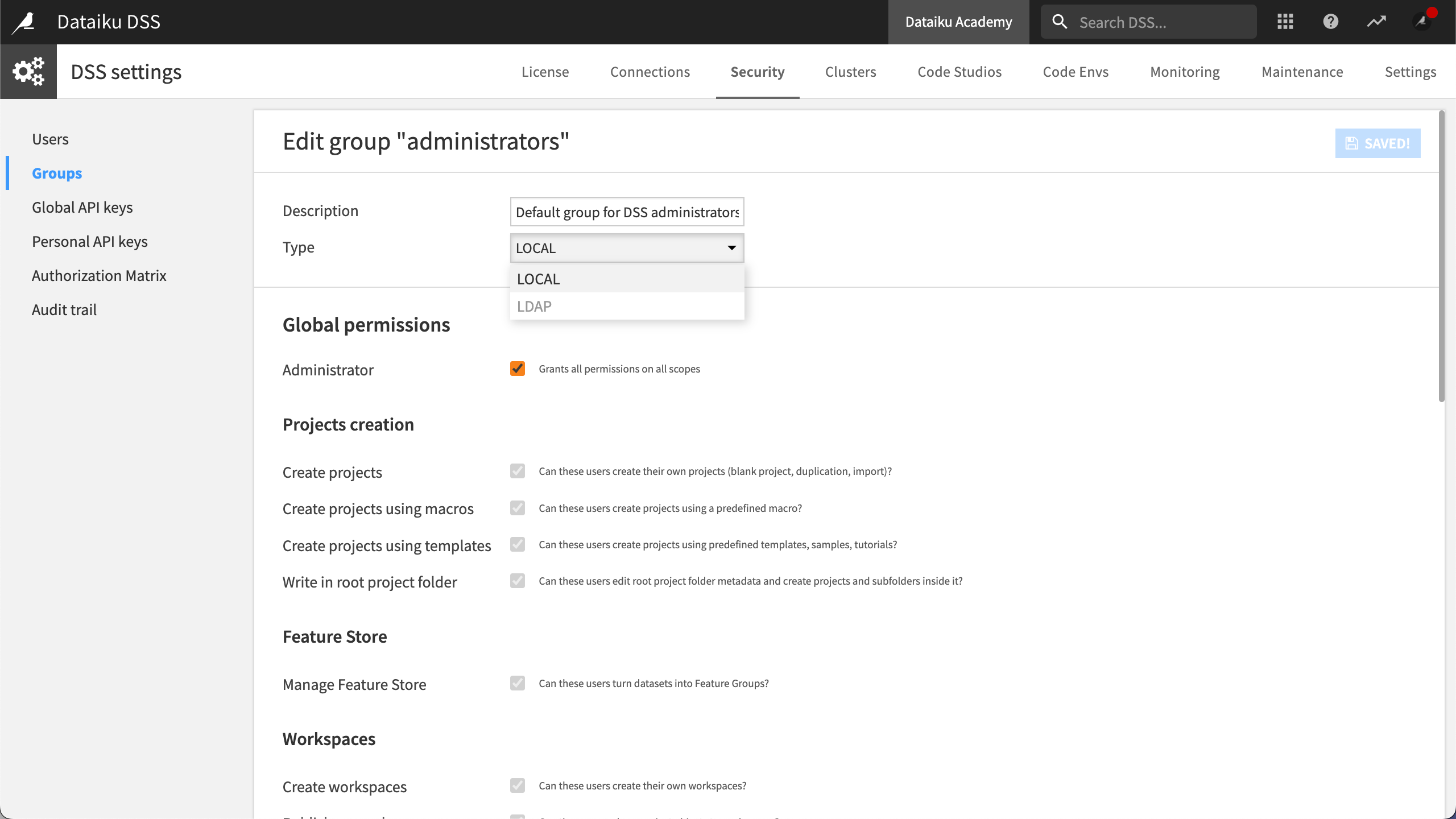1456x819 pixels.
Task: Toggle the Manage Feature Store checkbox
Action: 516,683
